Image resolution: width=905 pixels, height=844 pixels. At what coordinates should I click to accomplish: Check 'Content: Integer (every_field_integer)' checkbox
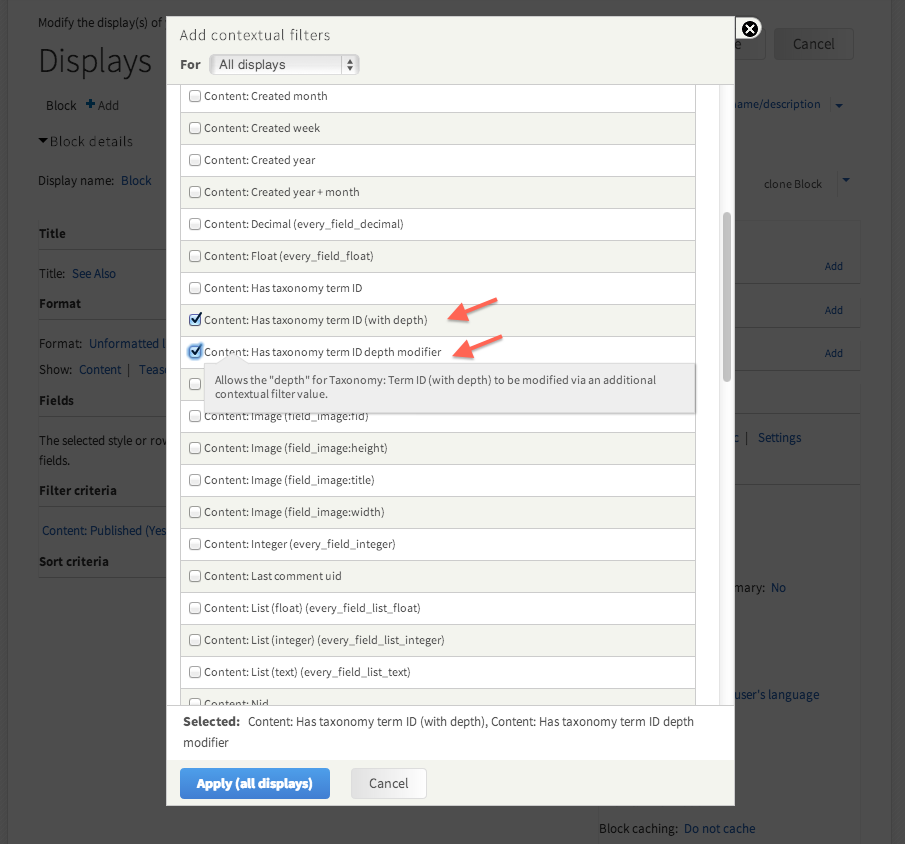(195, 544)
